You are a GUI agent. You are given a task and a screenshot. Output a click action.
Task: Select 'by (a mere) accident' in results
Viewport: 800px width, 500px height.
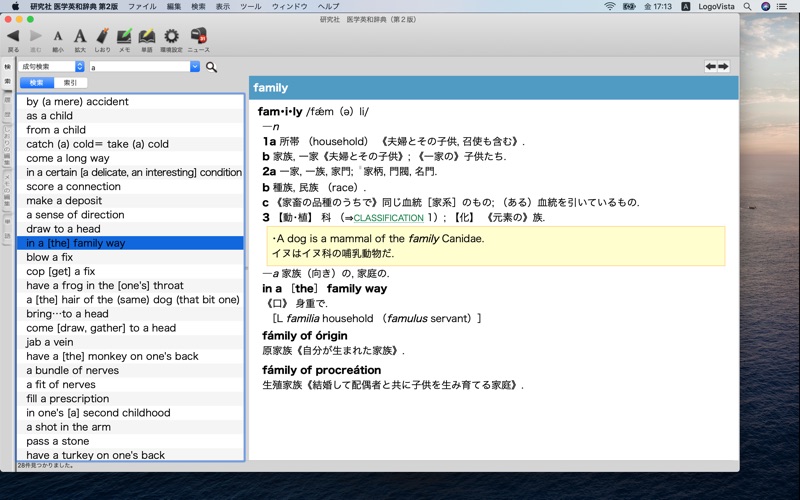[x=130, y=102]
